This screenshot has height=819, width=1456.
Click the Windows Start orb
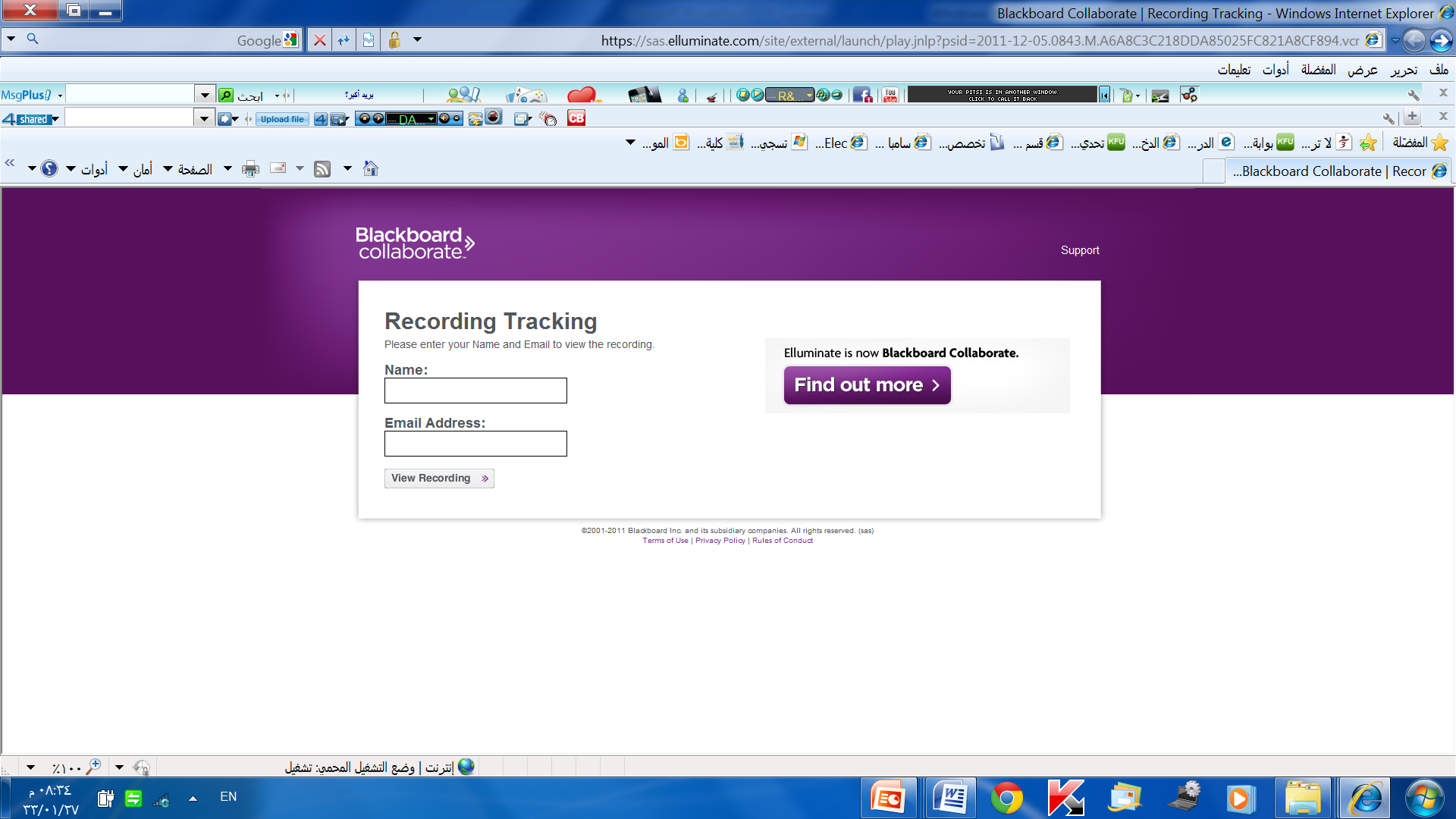1424,799
